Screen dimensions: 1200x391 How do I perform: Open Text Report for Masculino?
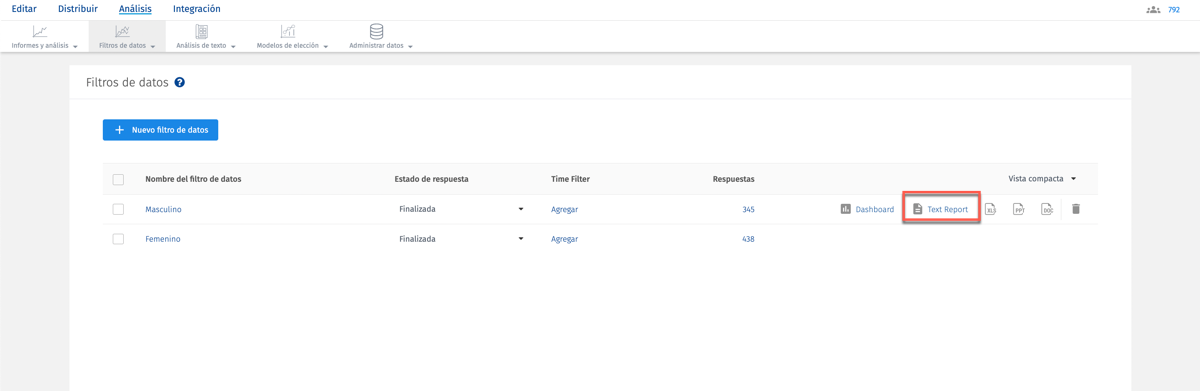(941, 209)
